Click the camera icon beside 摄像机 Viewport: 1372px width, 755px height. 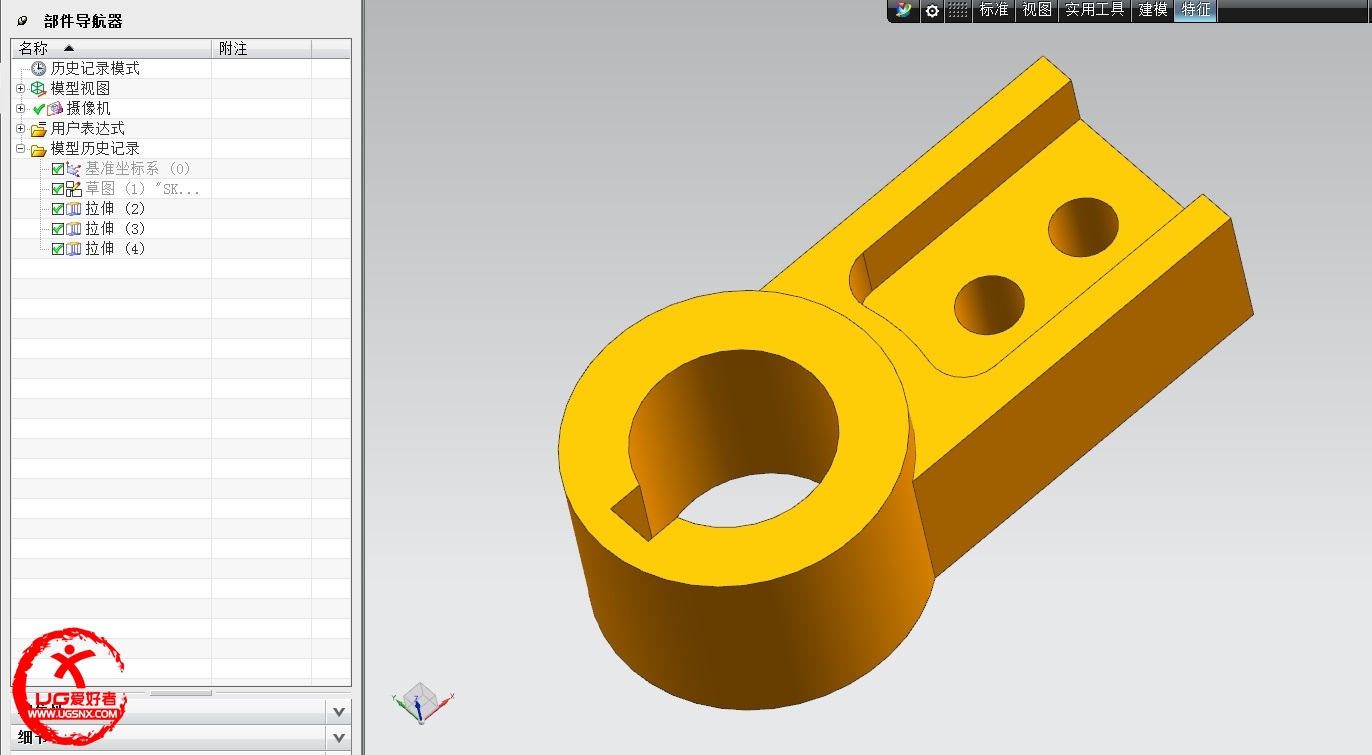[x=56, y=108]
